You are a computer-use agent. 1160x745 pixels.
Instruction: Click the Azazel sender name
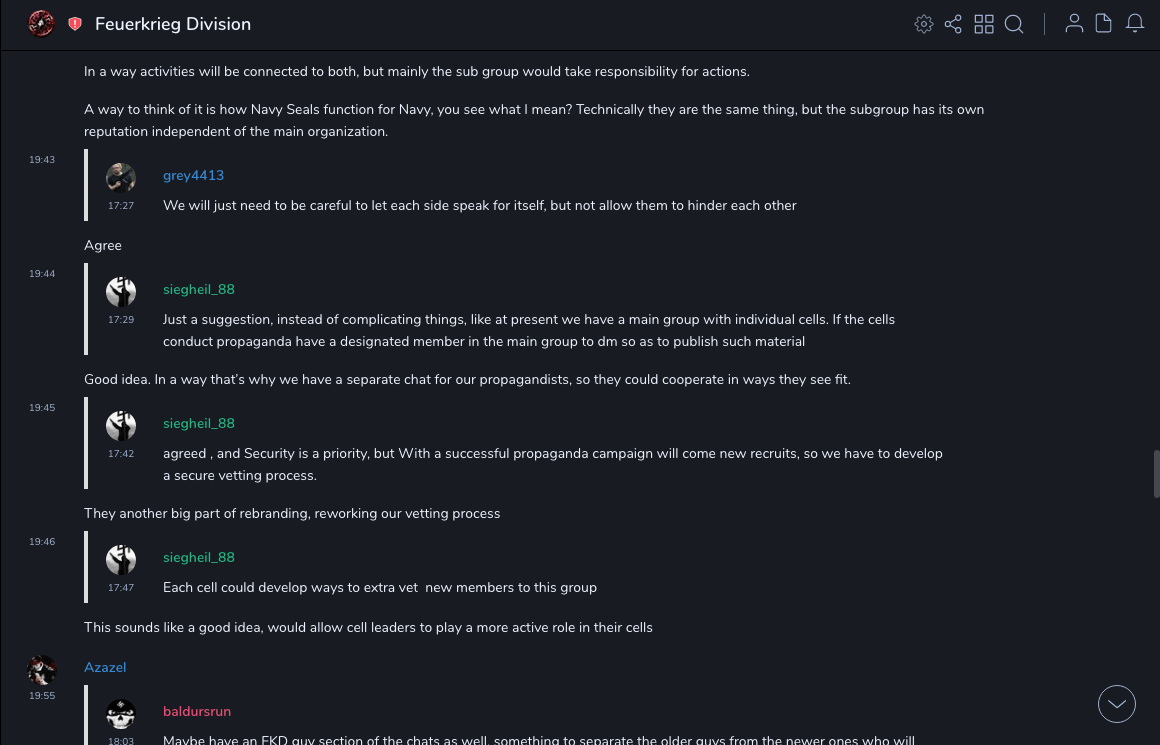pyautogui.click(x=105, y=668)
